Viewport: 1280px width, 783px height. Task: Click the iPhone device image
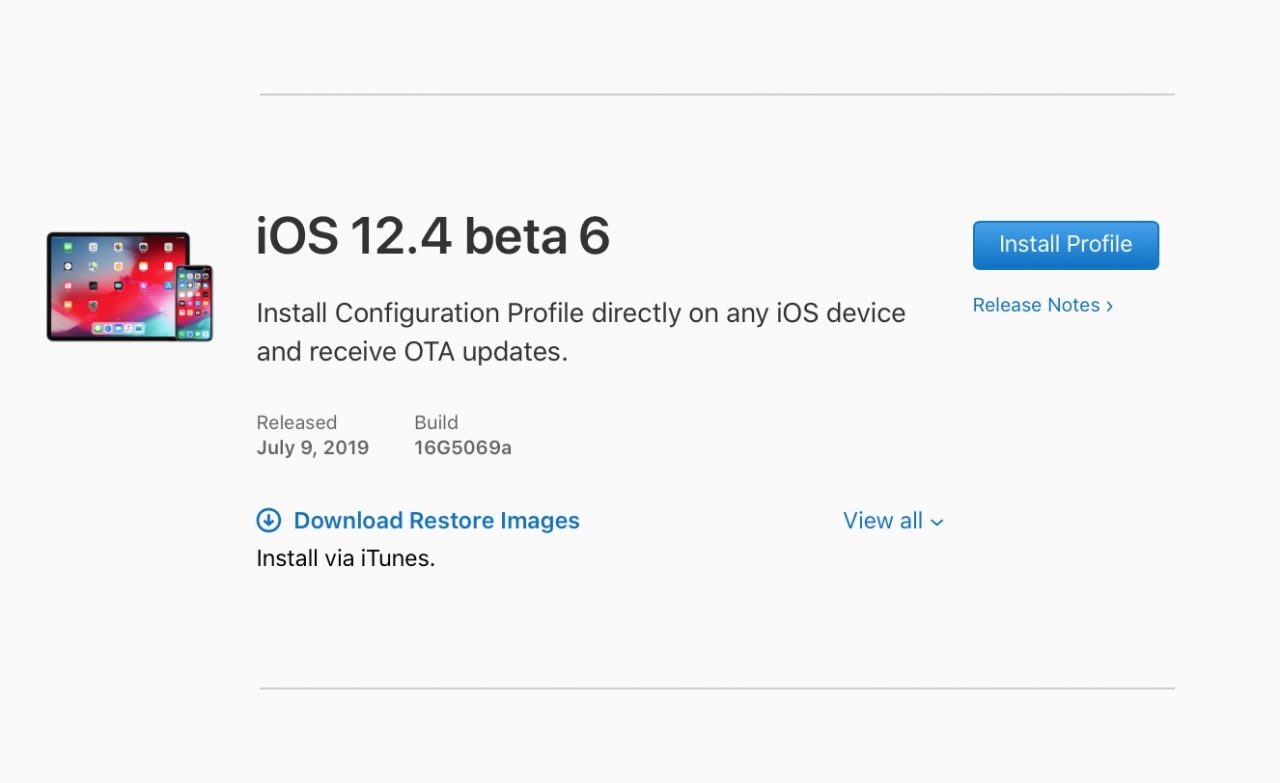click(194, 302)
